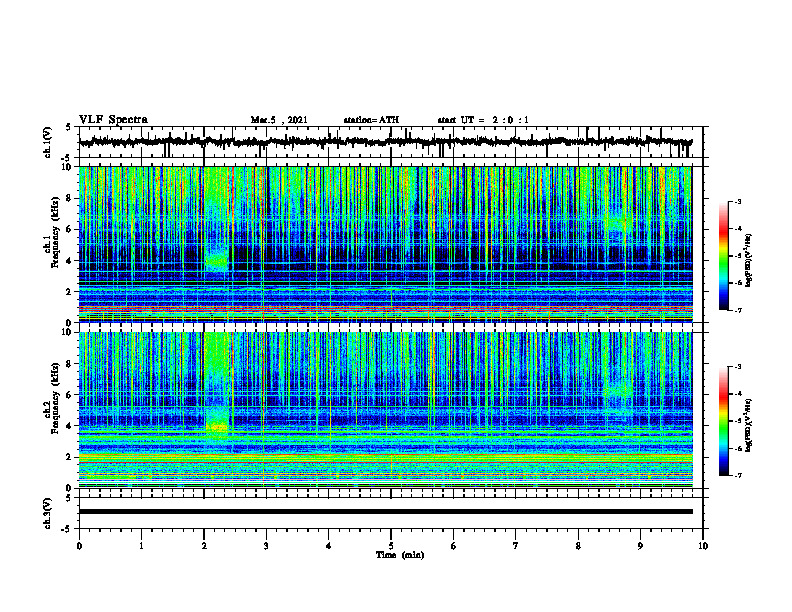Image resolution: width=792 pixels, height=612 pixels.
Task: Click the "start UT = 2 : 0 : 1" text
Action: 483,120
